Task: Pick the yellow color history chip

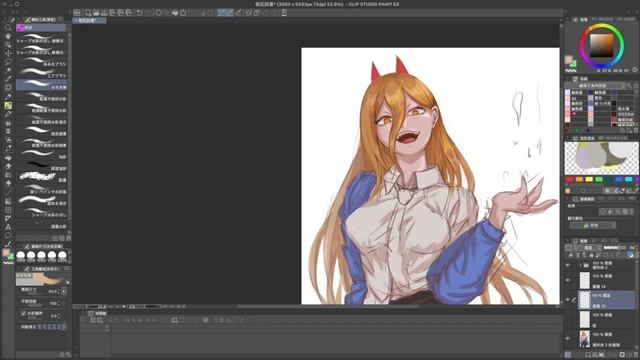Action: click(x=589, y=180)
